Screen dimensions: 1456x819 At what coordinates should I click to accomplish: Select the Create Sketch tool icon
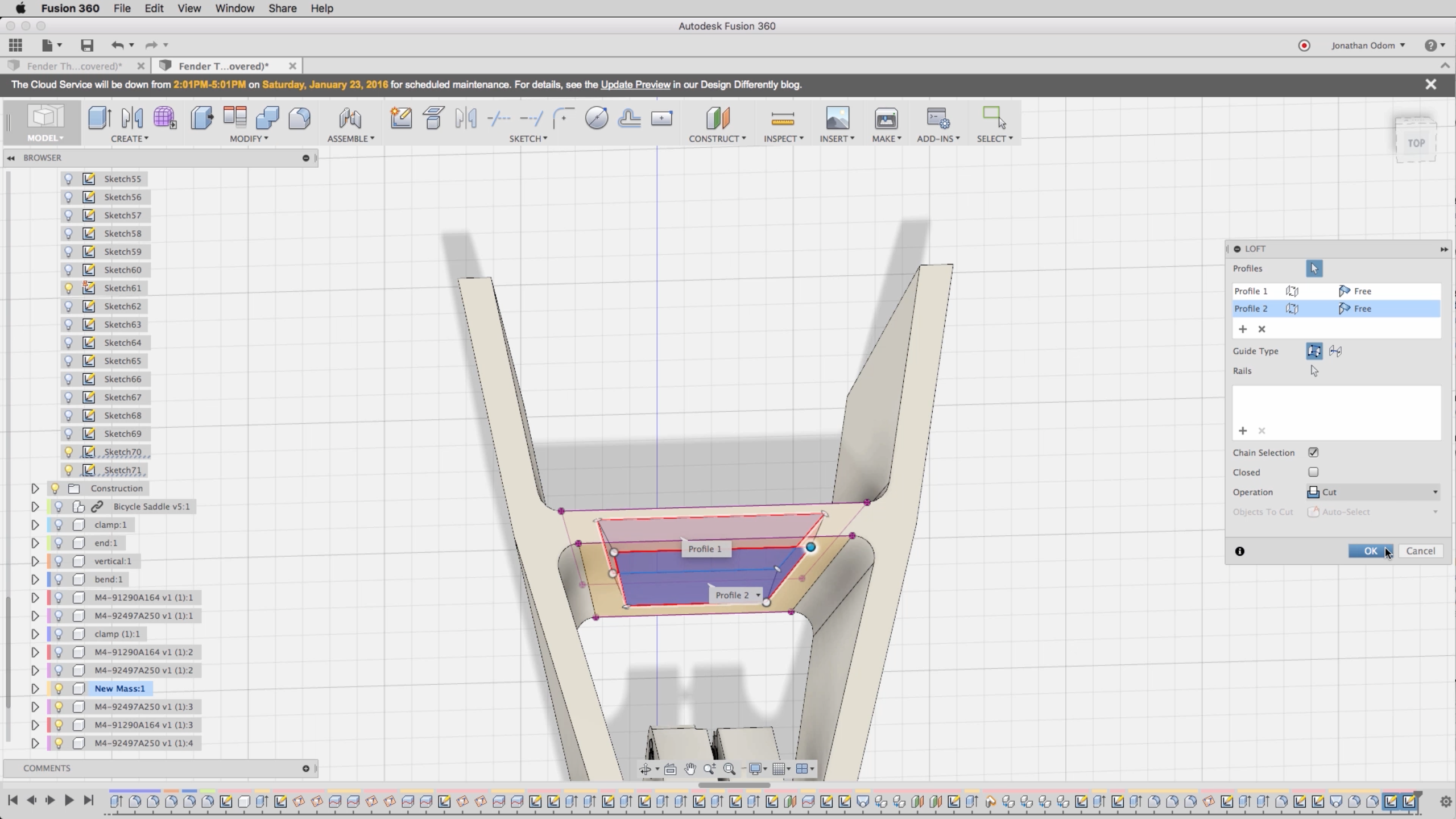401,118
